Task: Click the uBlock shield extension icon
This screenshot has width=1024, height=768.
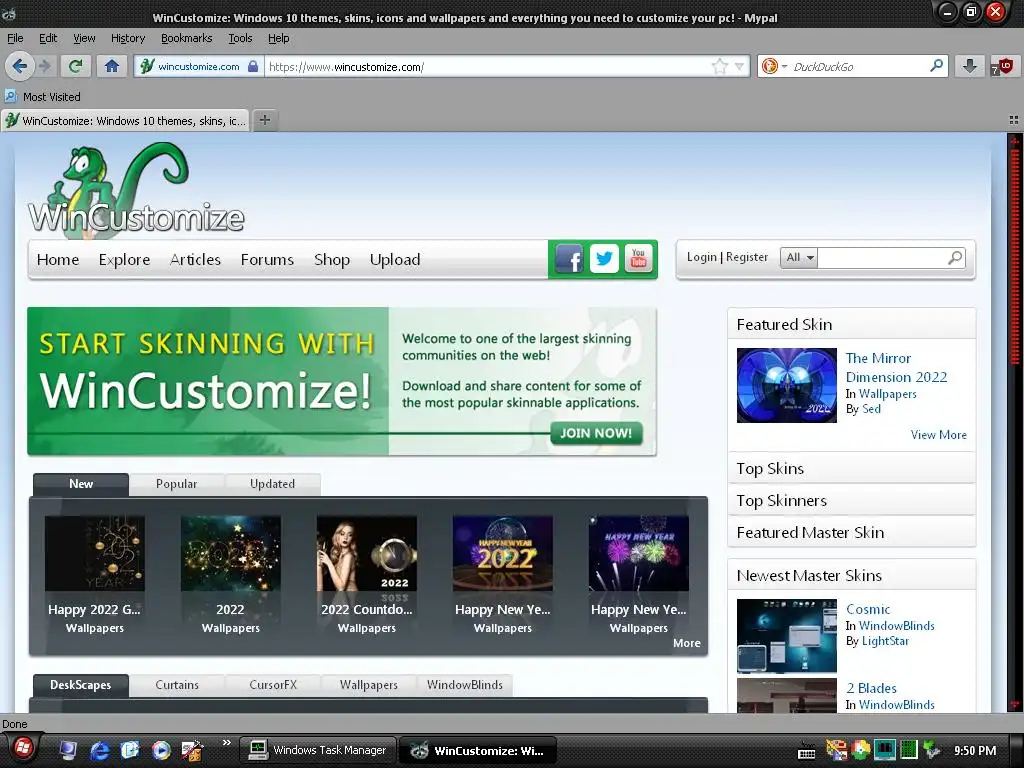Action: pyautogui.click(x=1003, y=66)
